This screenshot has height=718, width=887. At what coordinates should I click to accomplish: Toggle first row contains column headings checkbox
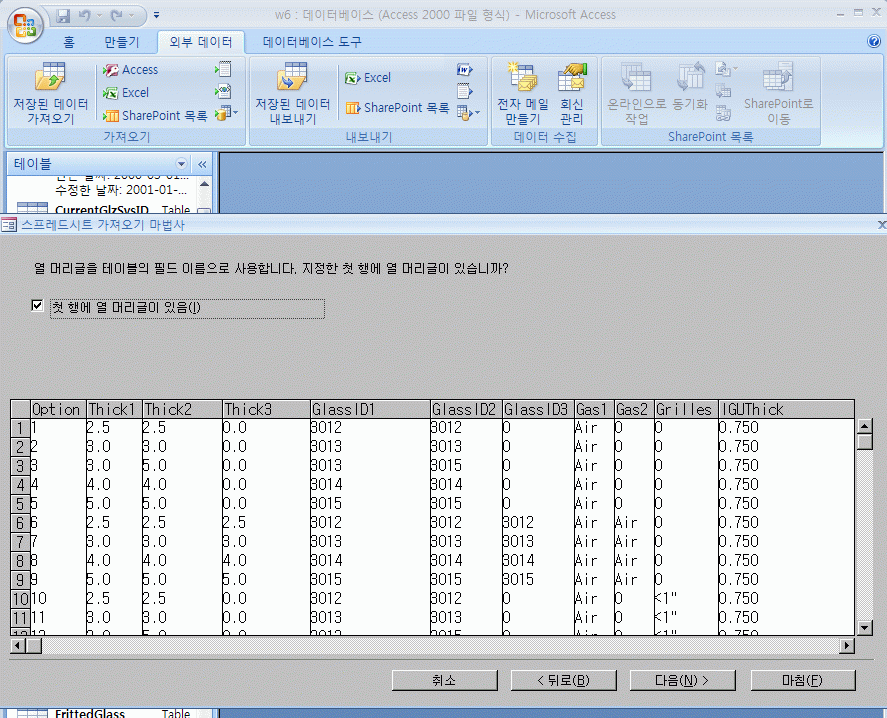38,306
